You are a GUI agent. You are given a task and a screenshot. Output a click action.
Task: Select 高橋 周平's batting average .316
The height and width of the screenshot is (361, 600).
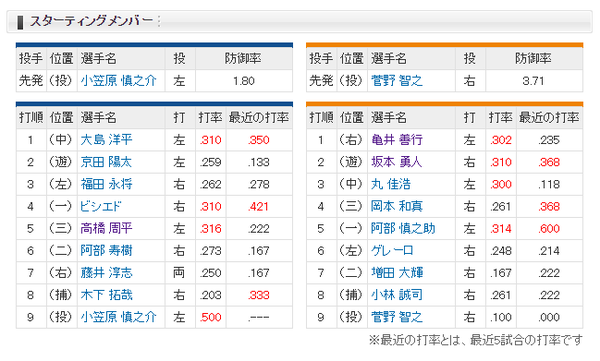pos(210,229)
